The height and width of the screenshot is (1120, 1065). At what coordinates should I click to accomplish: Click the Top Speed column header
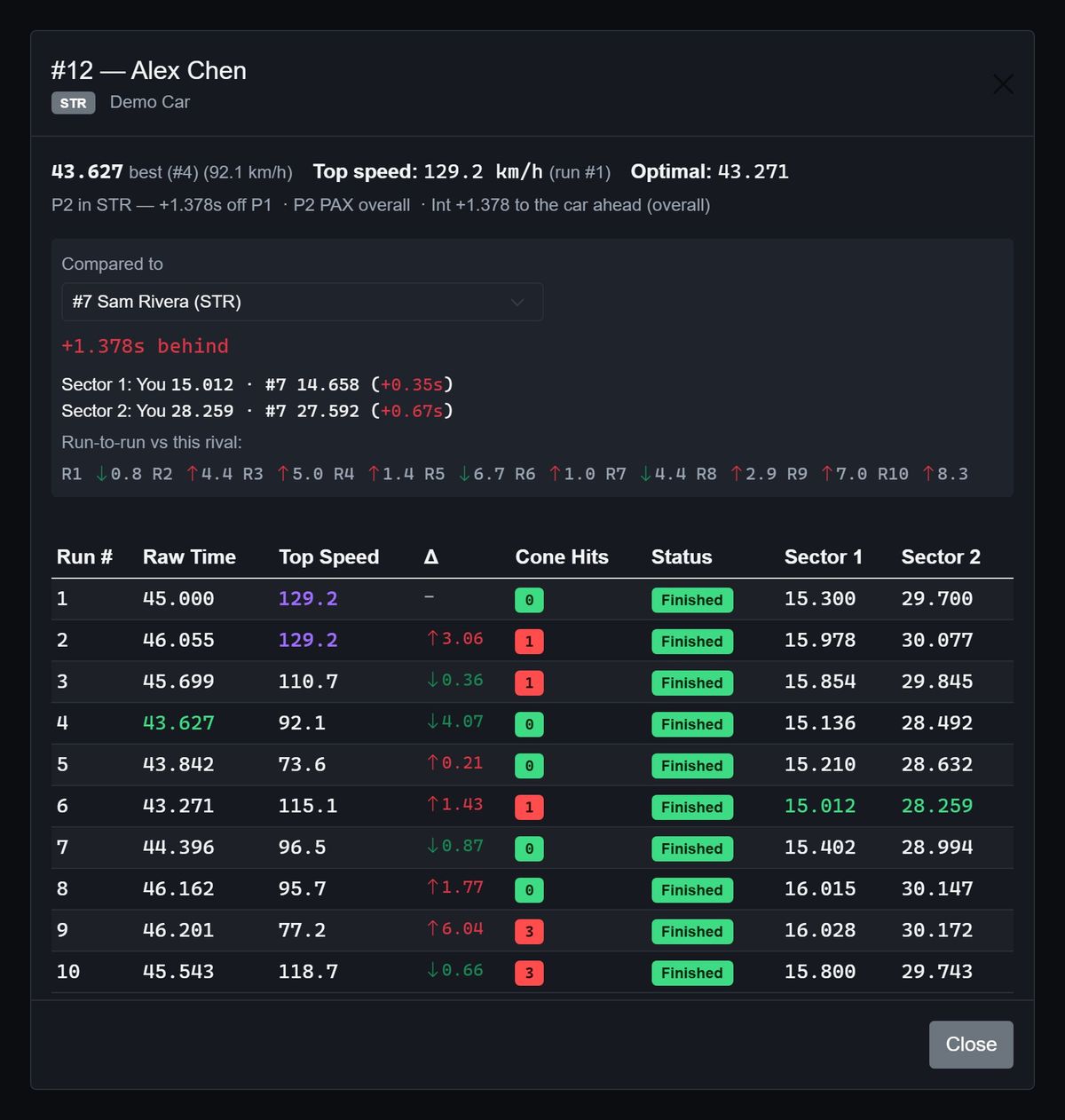click(x=328, y=557)
